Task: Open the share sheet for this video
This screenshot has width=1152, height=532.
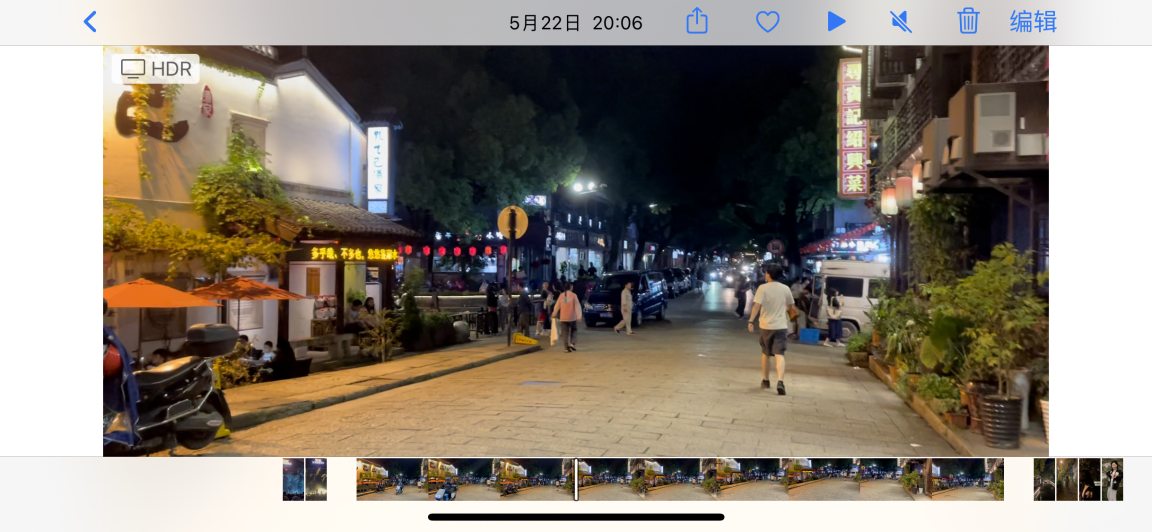Action: coord(697,22)
